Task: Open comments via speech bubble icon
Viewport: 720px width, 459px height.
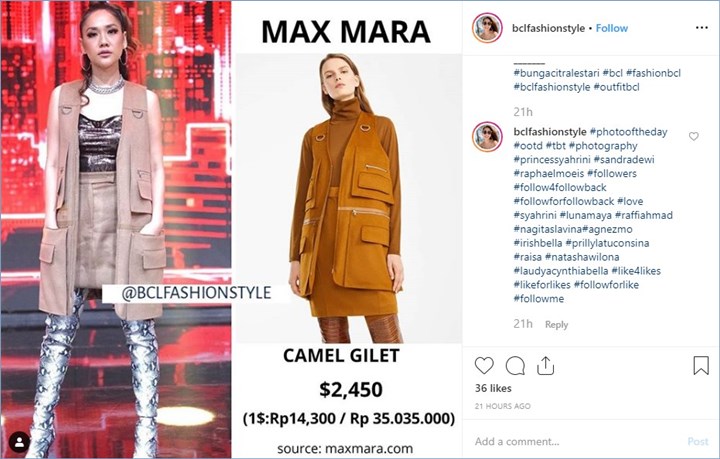Action: pos(515,366)
